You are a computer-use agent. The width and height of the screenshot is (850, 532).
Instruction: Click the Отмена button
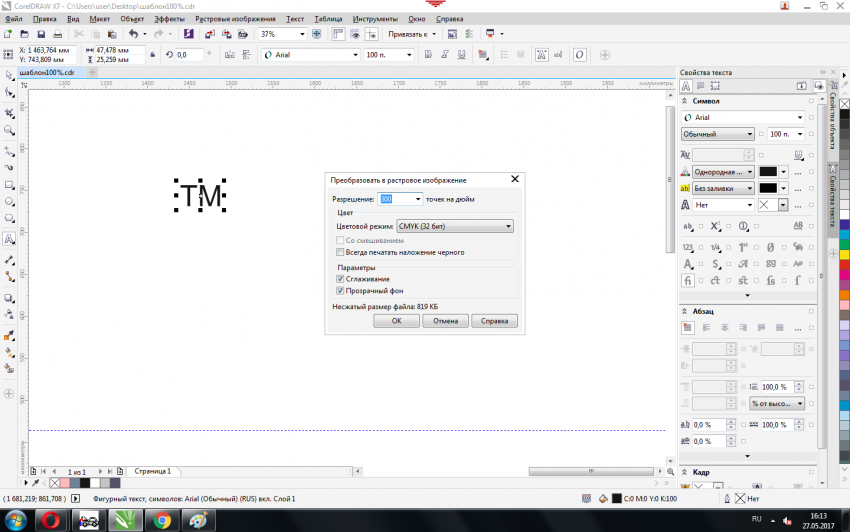[x=446, y=321]
